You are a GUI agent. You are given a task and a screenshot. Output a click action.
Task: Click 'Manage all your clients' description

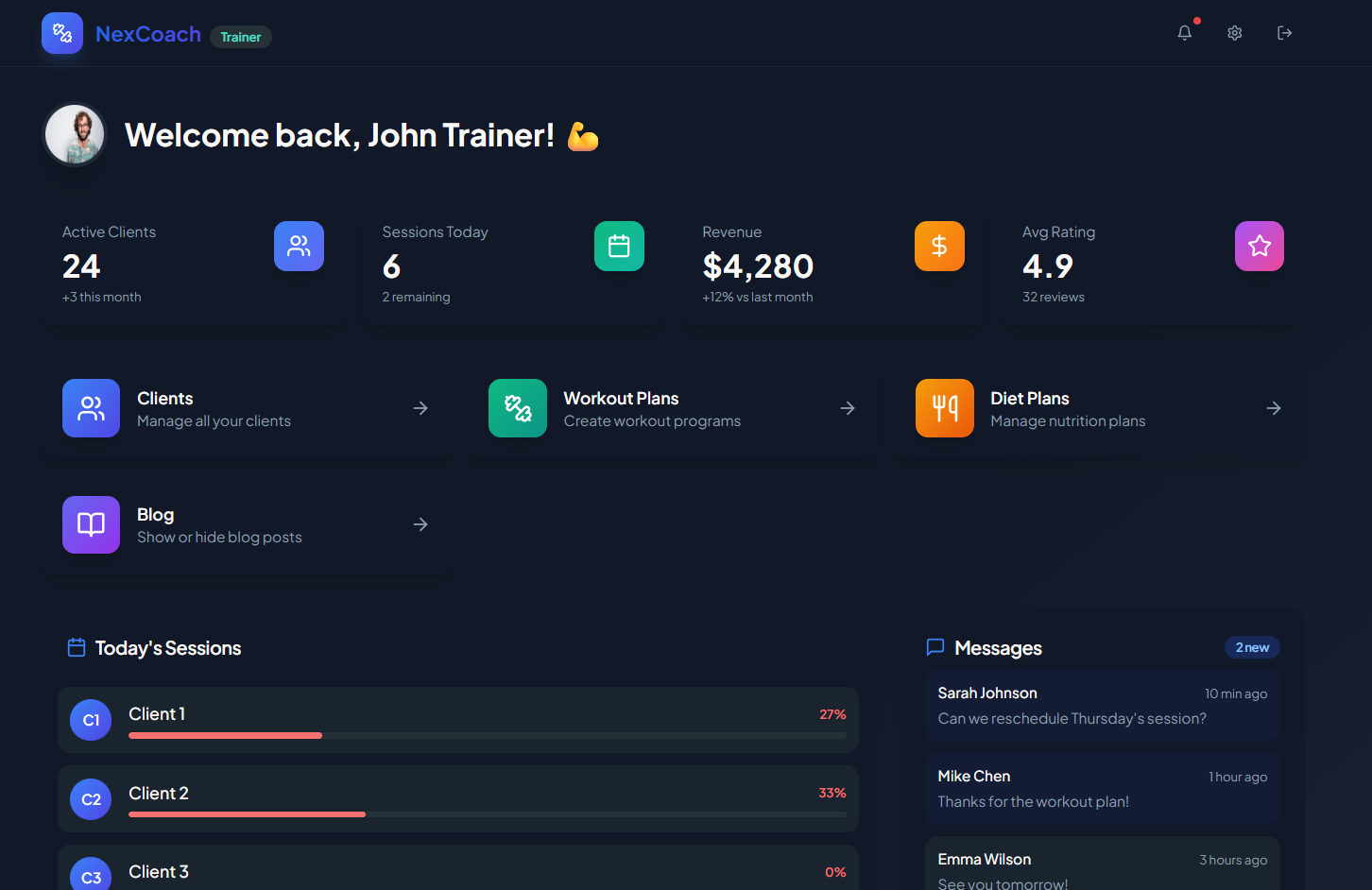tap(214, 421)
